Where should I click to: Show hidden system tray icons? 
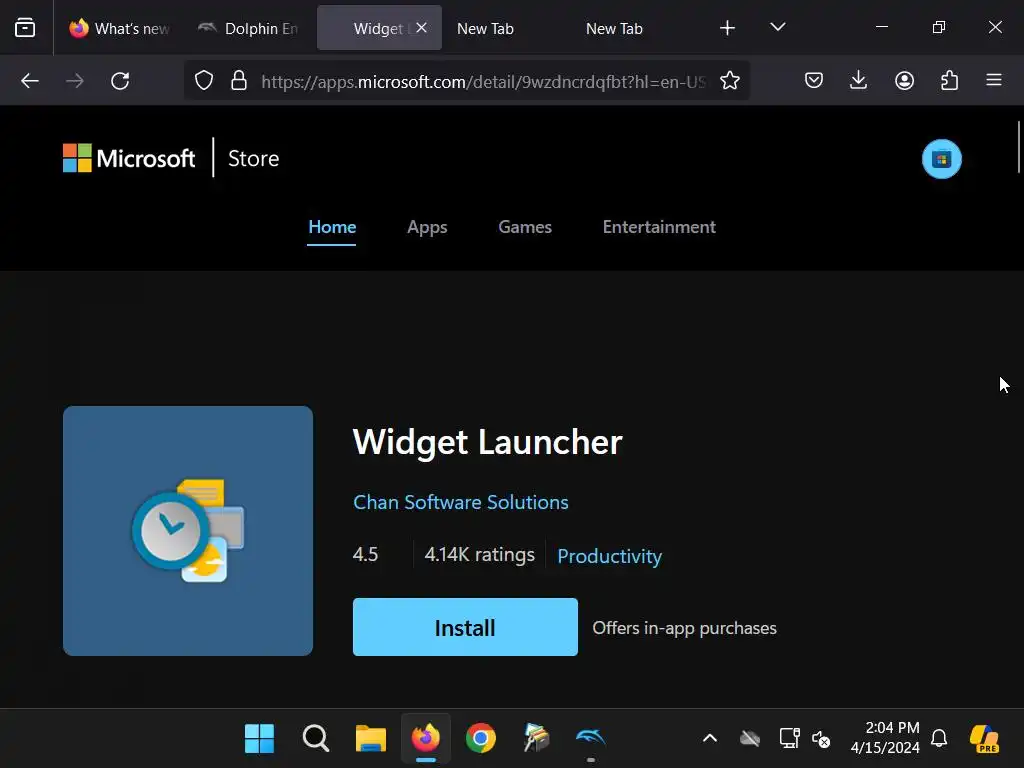[710, 739]
